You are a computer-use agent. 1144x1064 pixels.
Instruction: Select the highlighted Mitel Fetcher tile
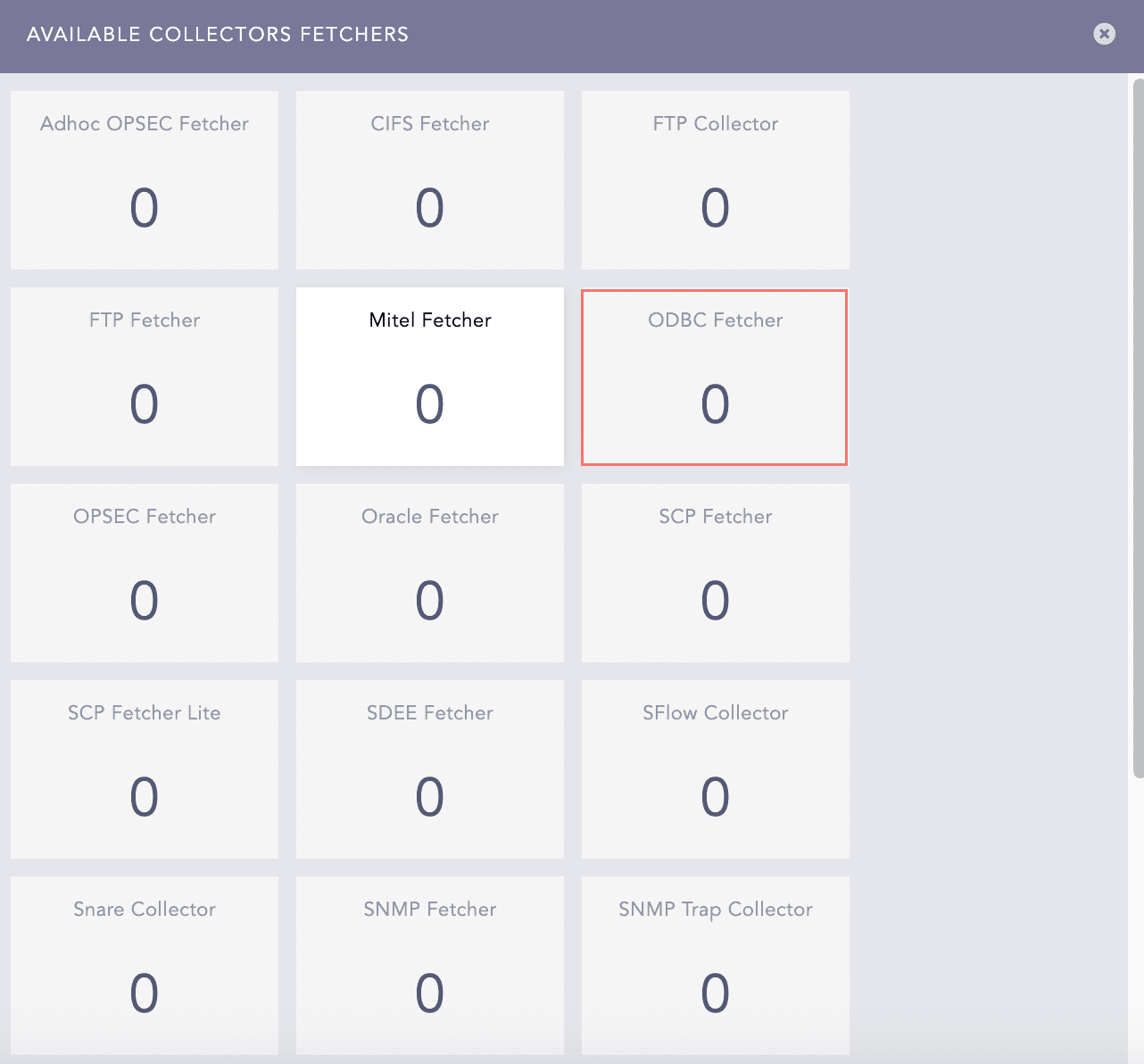click(430, 377)
